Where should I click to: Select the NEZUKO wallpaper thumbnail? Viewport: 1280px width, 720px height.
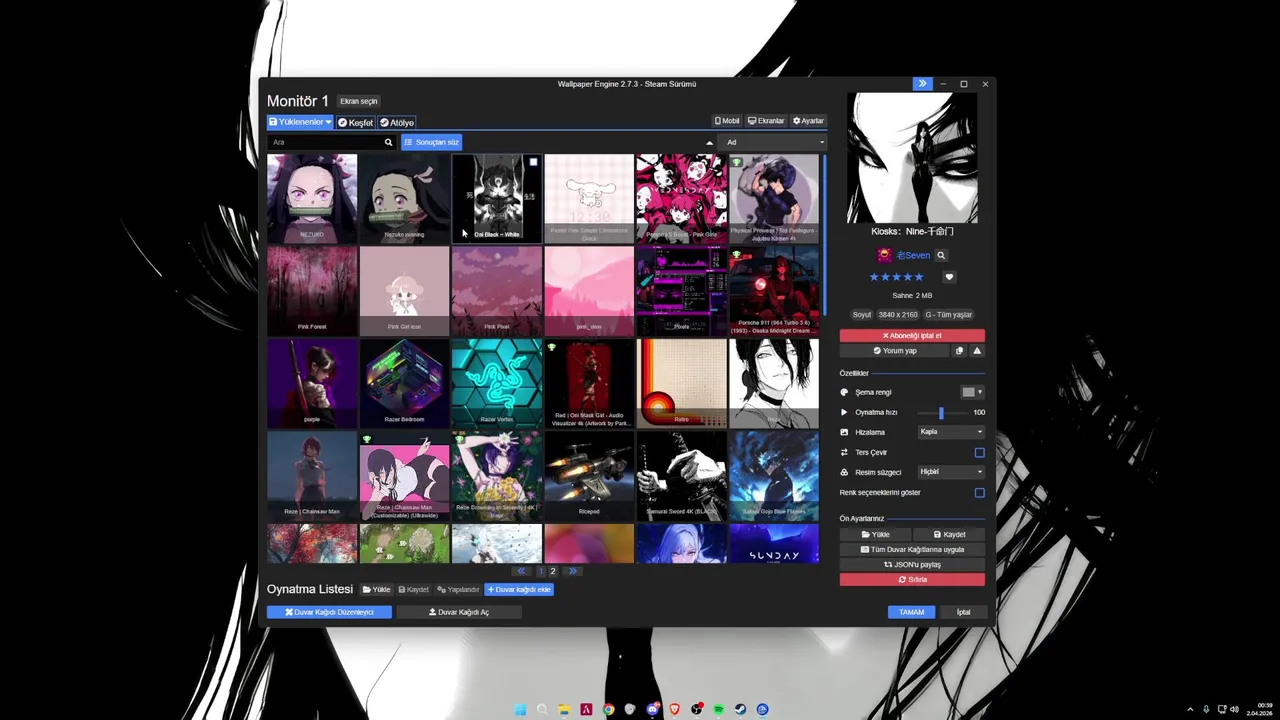(x=312, y=198)
